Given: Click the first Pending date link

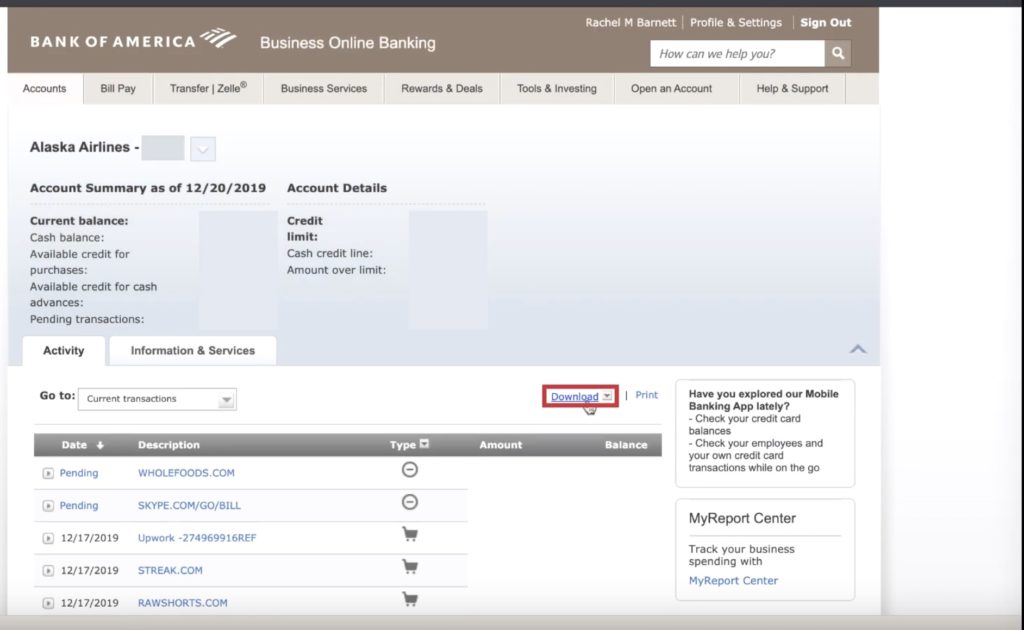Looking at the screenshot, I should pos(79,473).
